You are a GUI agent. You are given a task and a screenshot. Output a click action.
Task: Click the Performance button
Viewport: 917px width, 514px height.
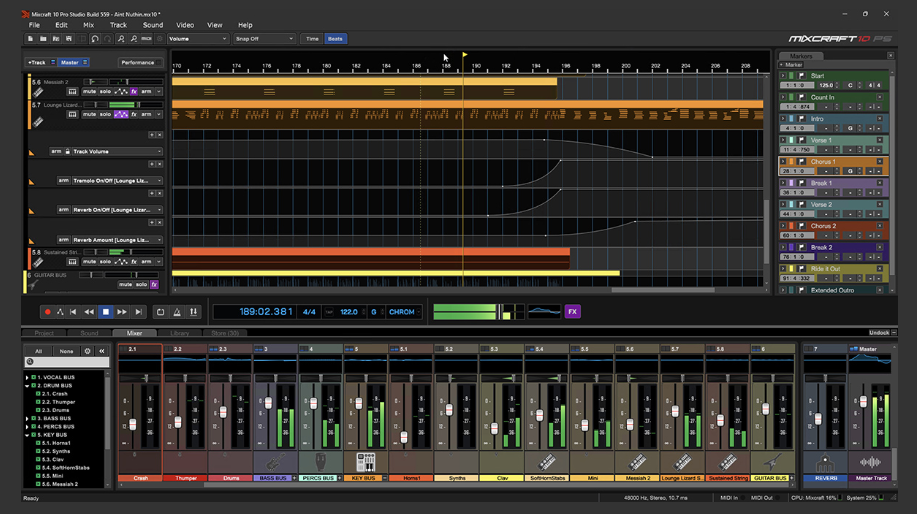pos(138,62)
